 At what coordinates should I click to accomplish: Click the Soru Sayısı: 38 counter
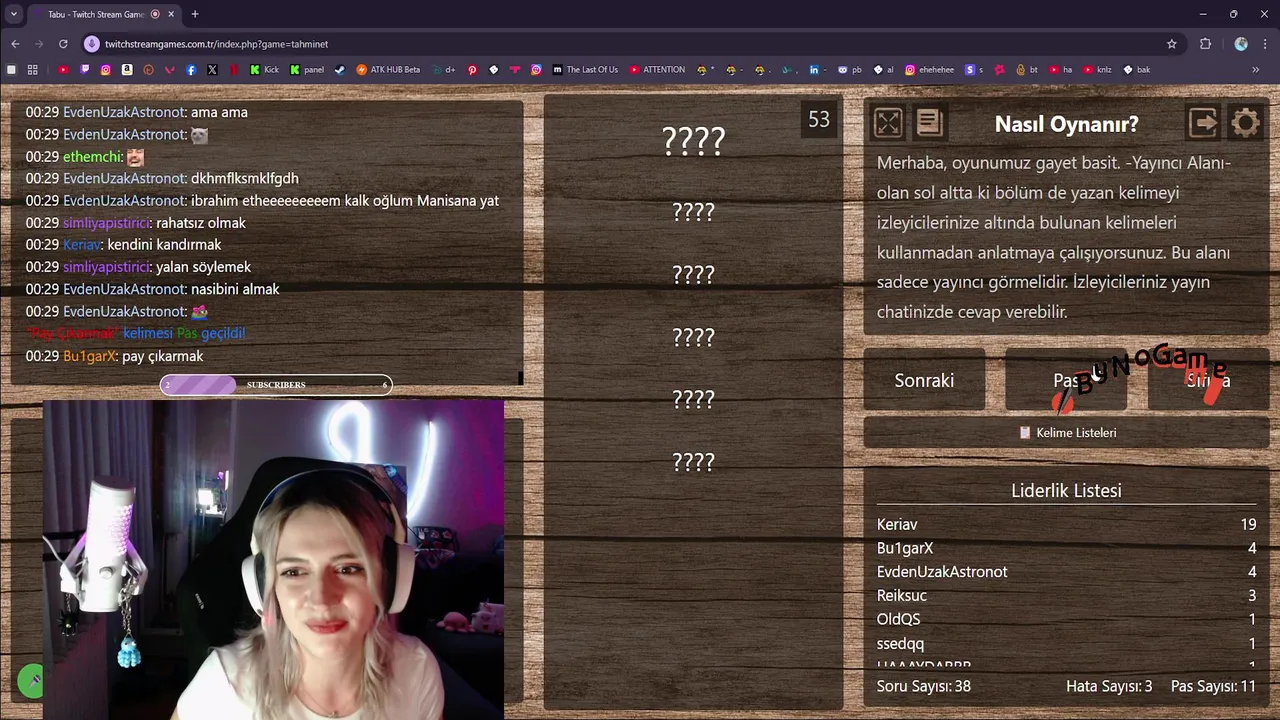(924, 686)
